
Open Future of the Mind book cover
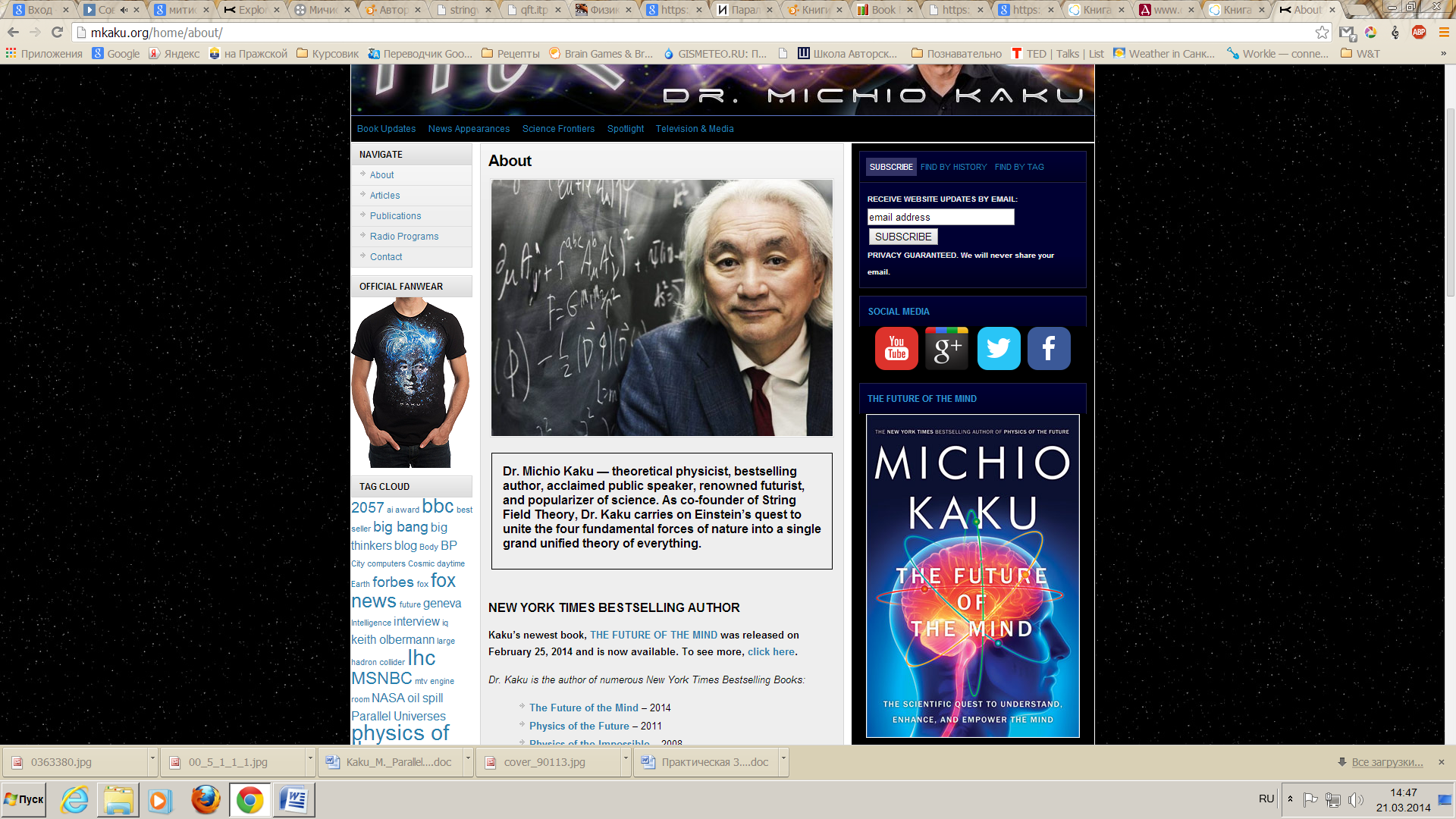coord(972,576)
